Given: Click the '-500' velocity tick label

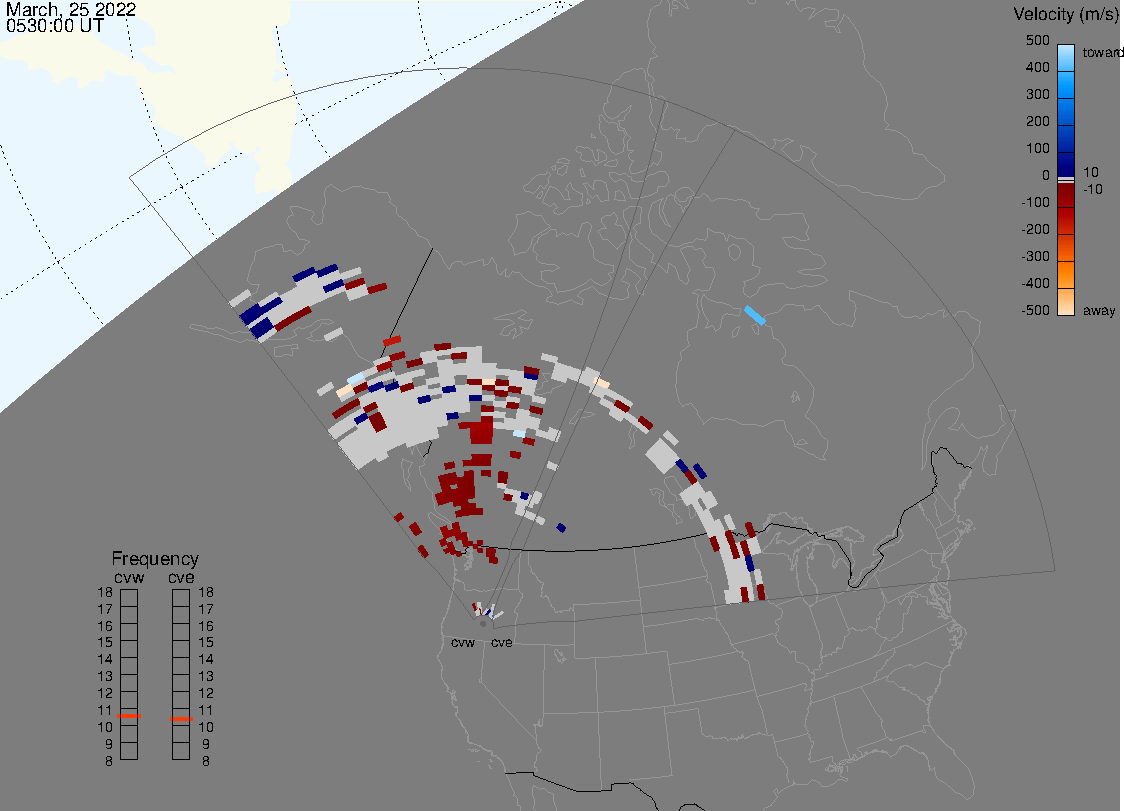Looking at the screenshot, I should (x=1035, y=310).
